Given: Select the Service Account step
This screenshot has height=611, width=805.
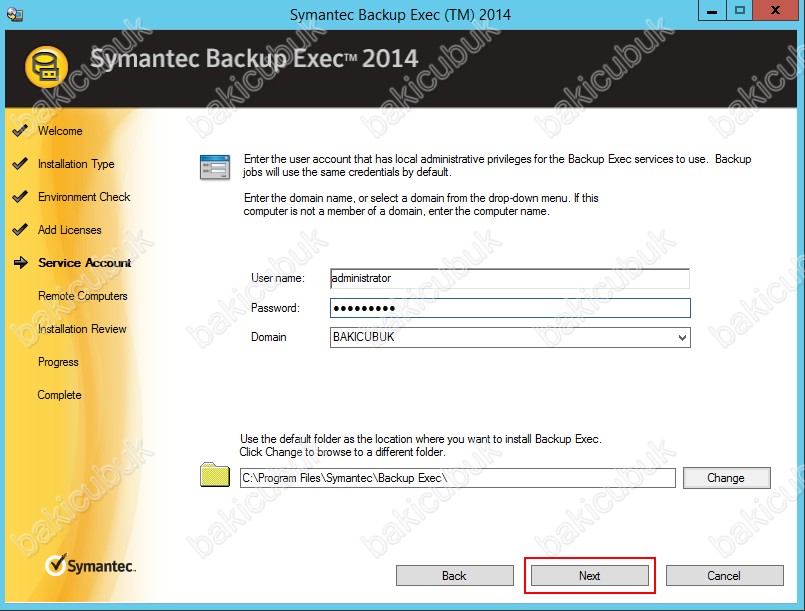Looking at the screenshot, I should (85, 263).
